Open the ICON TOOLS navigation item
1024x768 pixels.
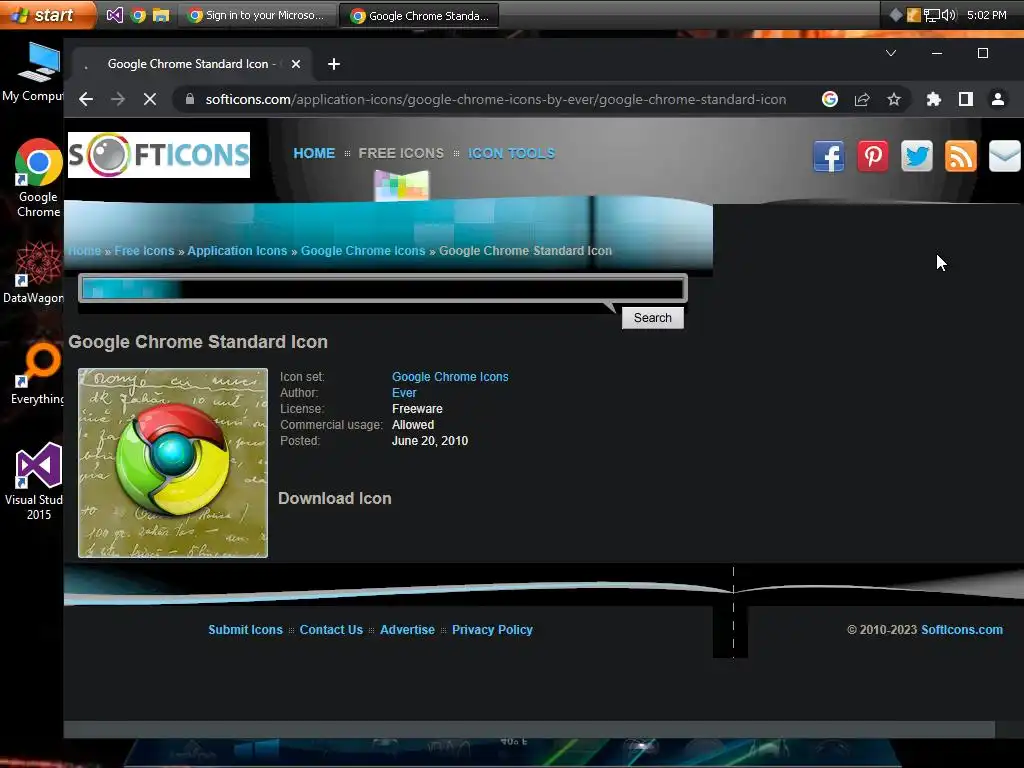[x=511, y=153]
